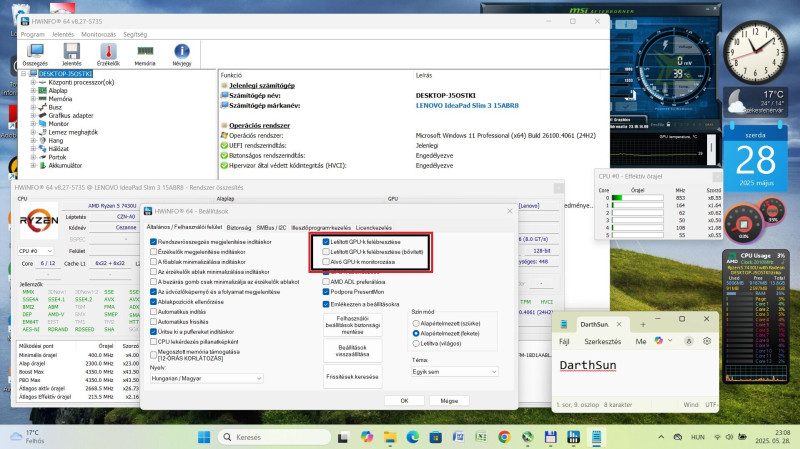Show hidden tray icons chevron

(661, 437)
